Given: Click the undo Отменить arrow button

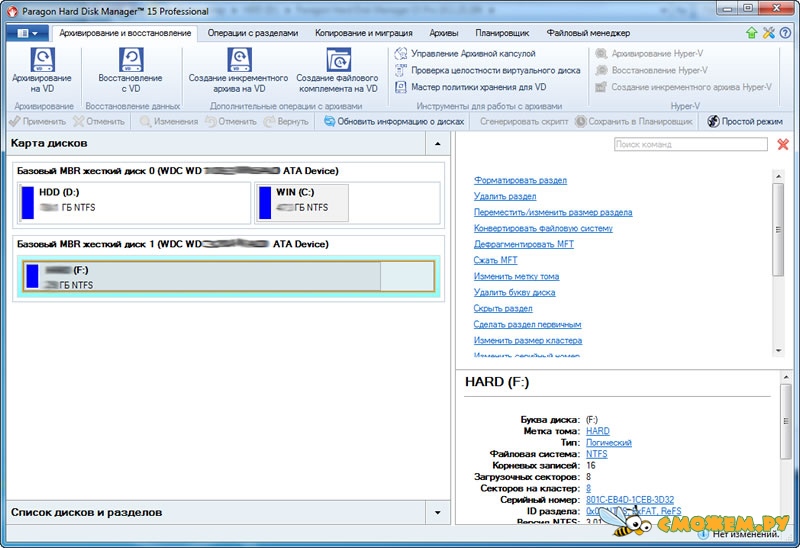Looking at the screenshot, I should 231,121.
